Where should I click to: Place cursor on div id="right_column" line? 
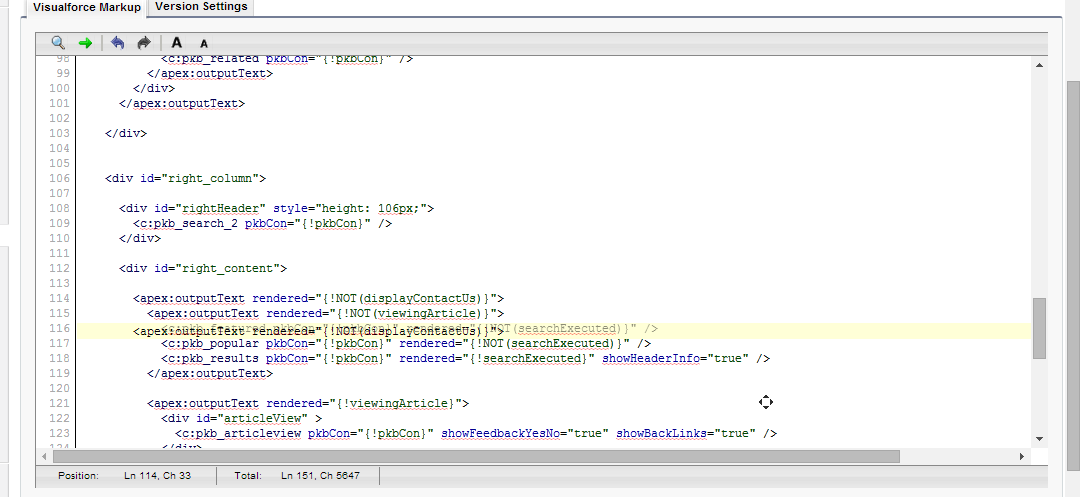(185, 178)
